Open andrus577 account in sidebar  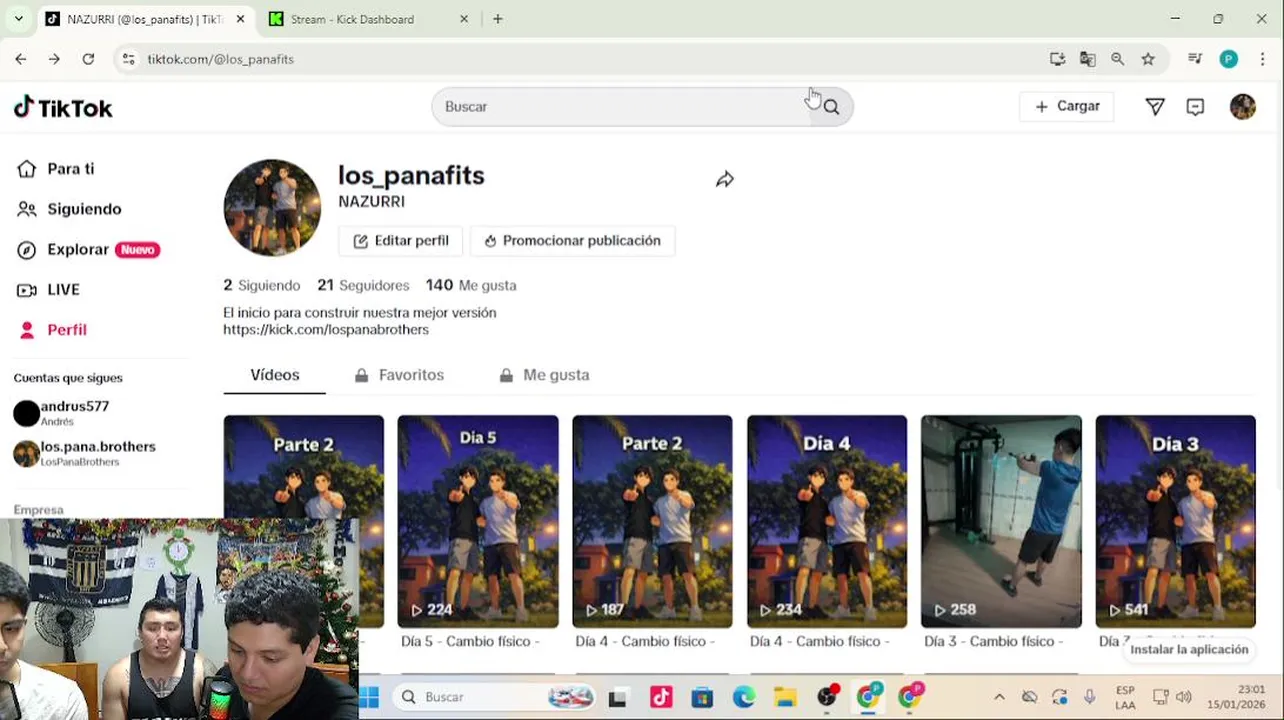click(x=62, y=412)
